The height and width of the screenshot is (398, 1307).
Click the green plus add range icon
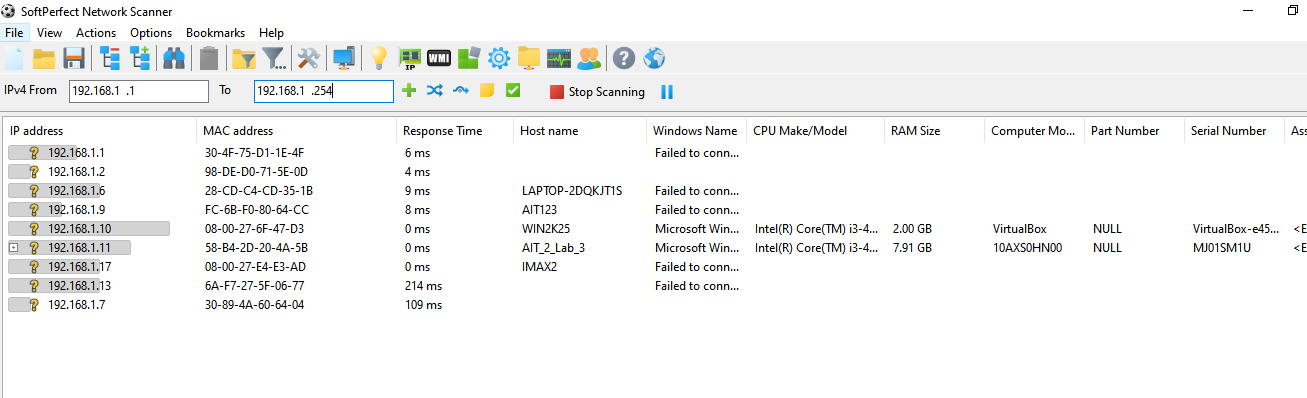click(408, 91)
